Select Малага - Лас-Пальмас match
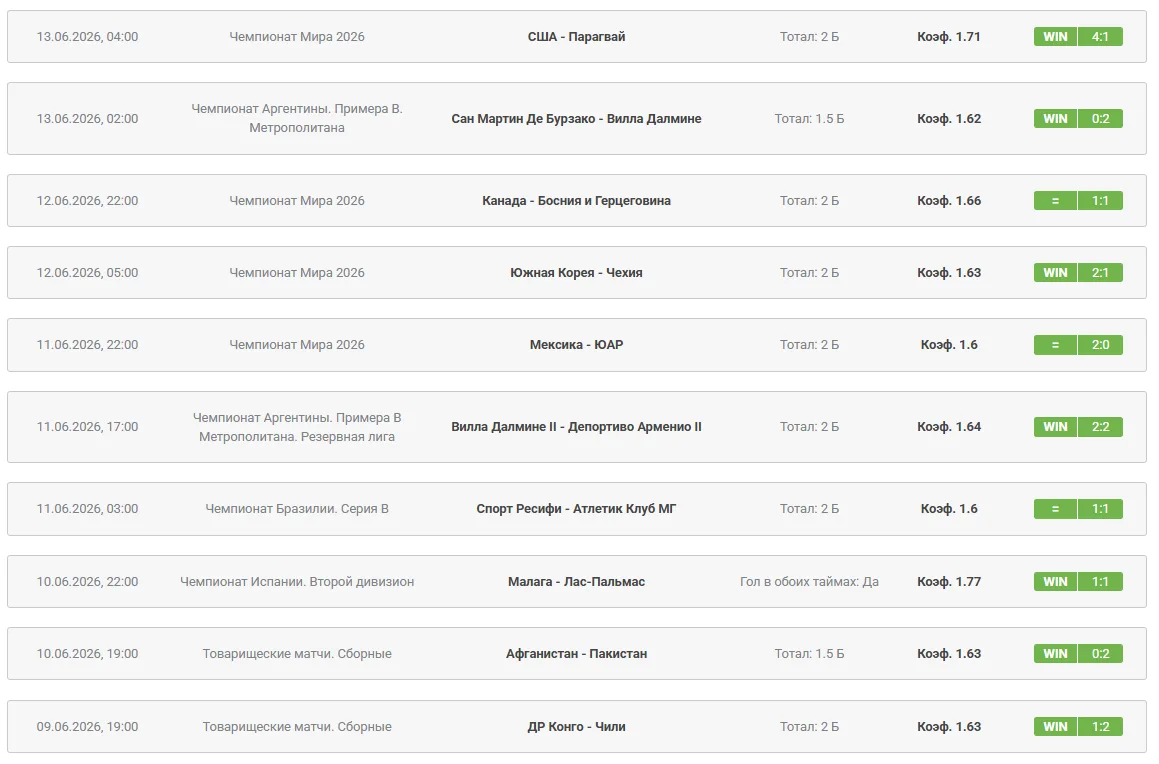The width and height of the screenshot is (1159, 764). click(x=576, y=582)
